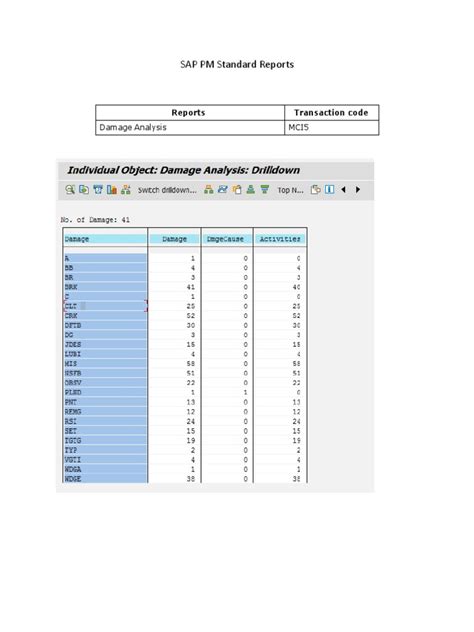This screenshot has width=474, height=632.
Task: Select the JDES damage code row
Action: pyautogui.click(x=105, y=345)
